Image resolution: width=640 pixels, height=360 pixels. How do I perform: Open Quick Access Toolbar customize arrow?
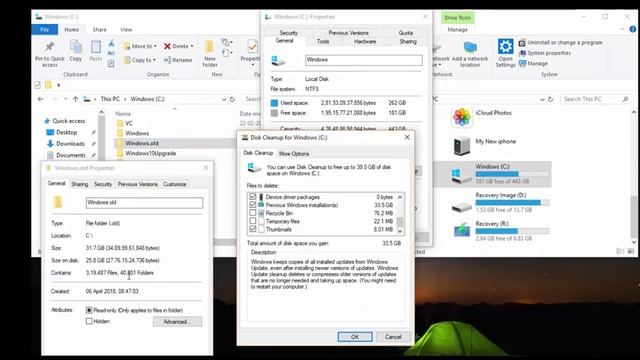58,85
